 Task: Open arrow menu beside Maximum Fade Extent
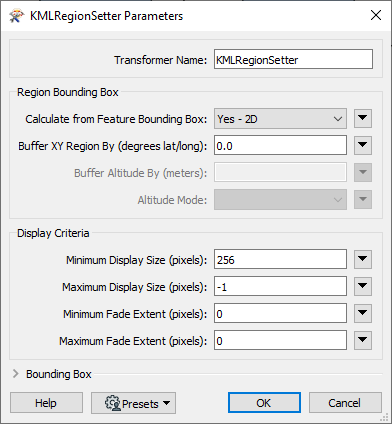coord(363,340)
